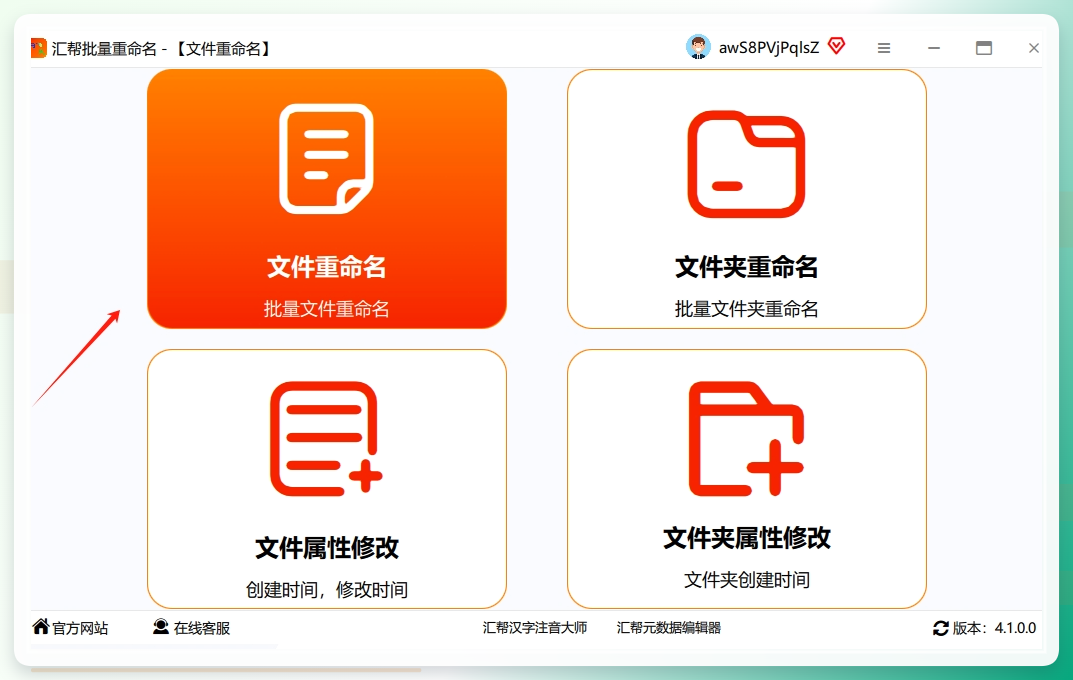Open the hamburger menu
This screenshot has width=1073, height=680.
[884, 48]
